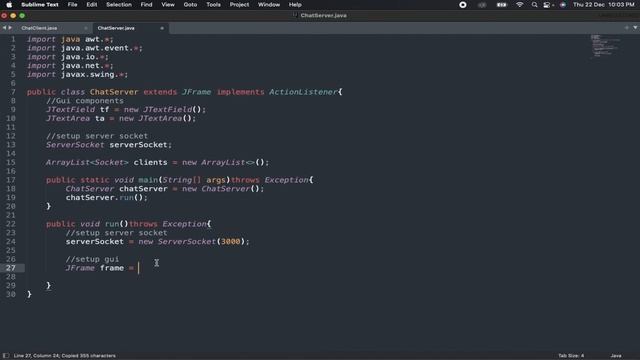640x360 pixels.
Task: Click the minimap code preview
Action: [x=605, y=46]
